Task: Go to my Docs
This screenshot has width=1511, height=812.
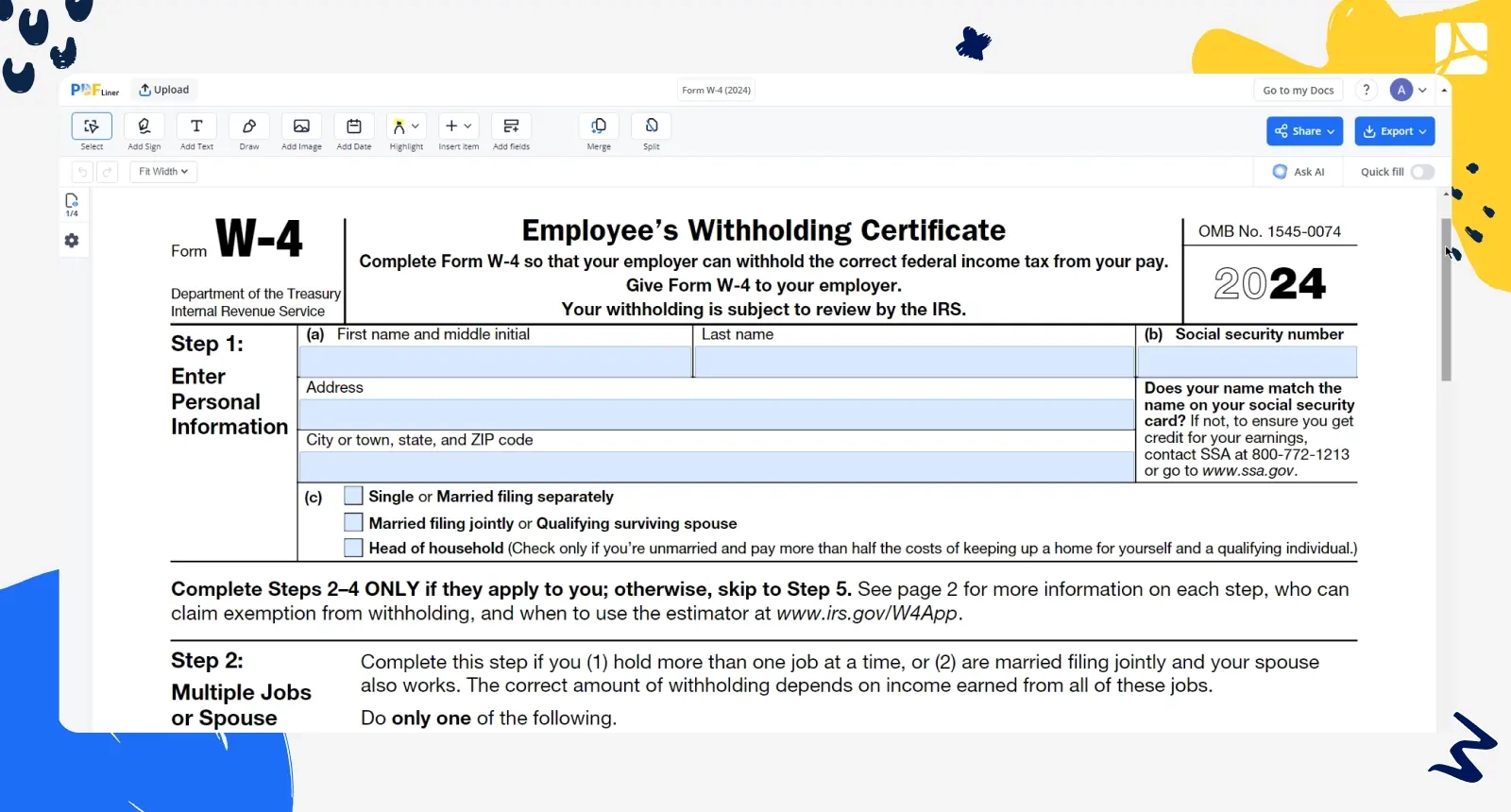Action: click(1298, 91)
